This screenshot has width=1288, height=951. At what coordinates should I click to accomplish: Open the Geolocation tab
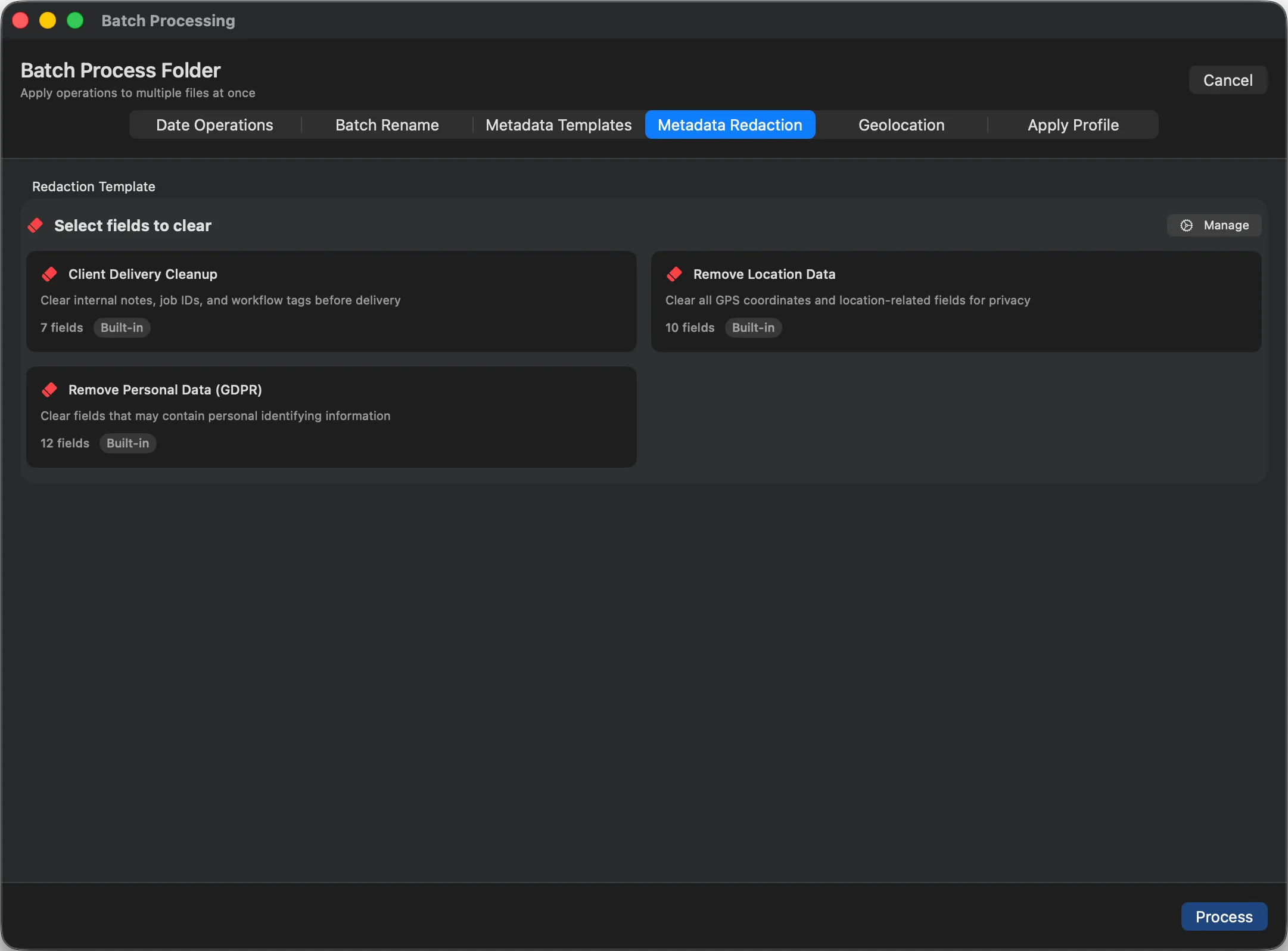tap(901, 125)
